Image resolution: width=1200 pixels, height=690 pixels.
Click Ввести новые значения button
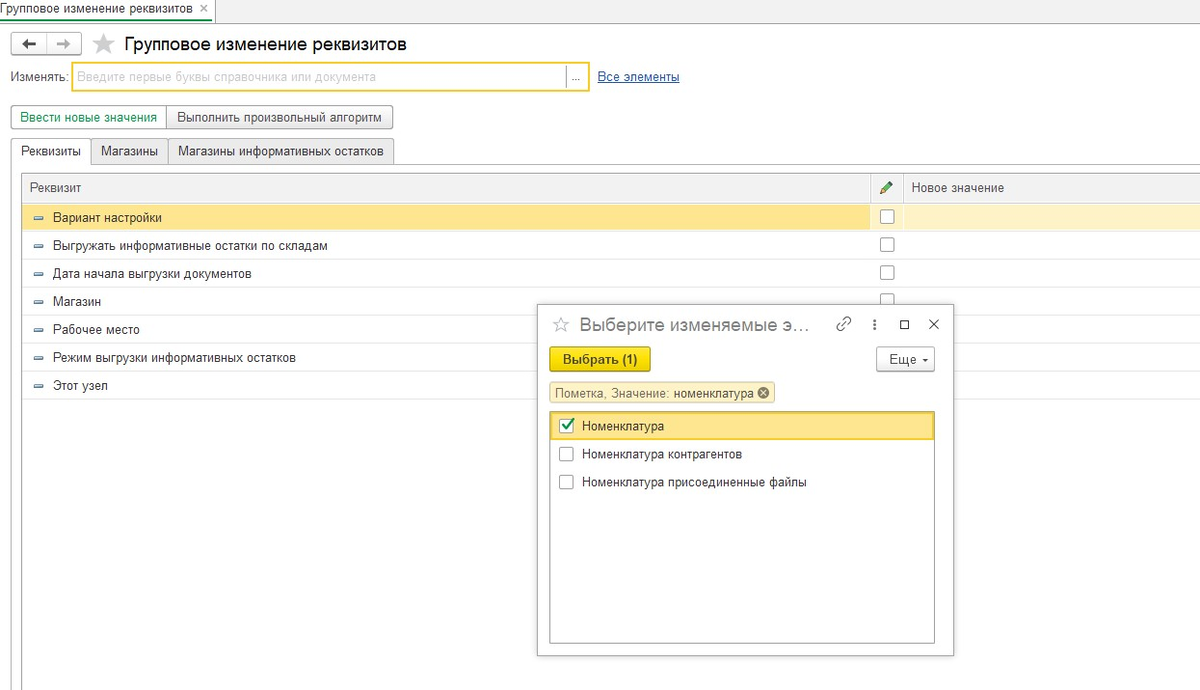point(88,117)
